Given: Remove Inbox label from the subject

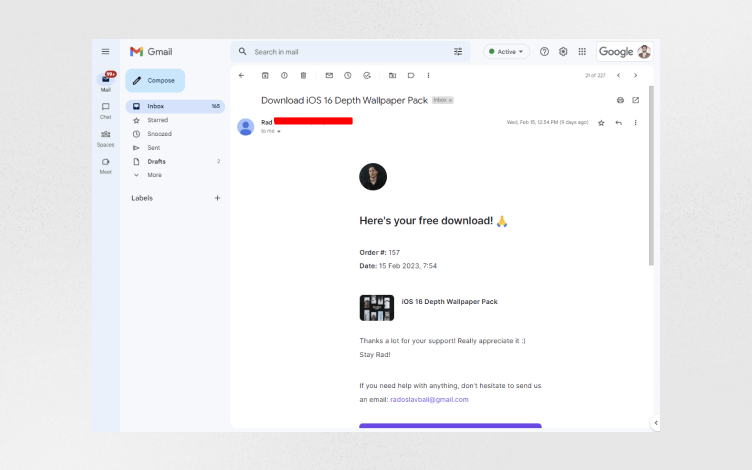Looking at the screenshot, I should click(450, 100).
